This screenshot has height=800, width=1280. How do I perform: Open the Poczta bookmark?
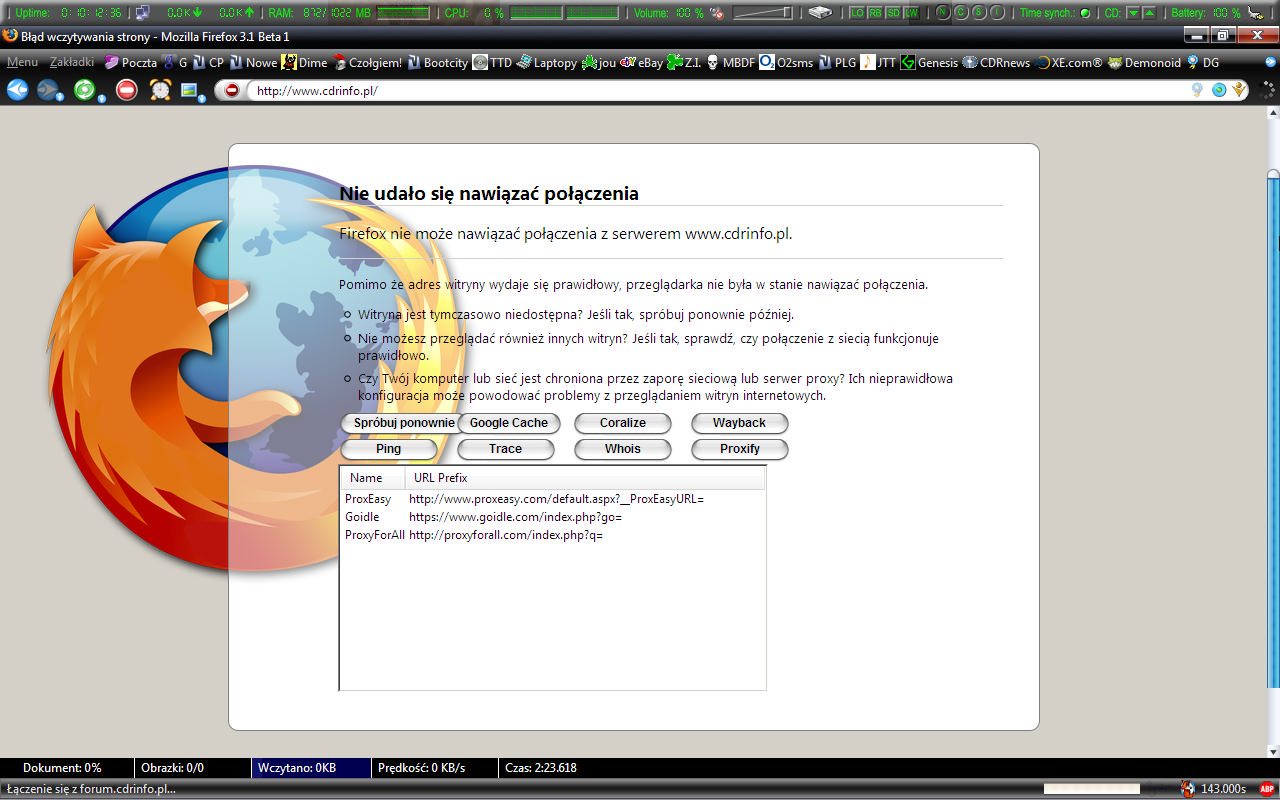click(130, 62)
